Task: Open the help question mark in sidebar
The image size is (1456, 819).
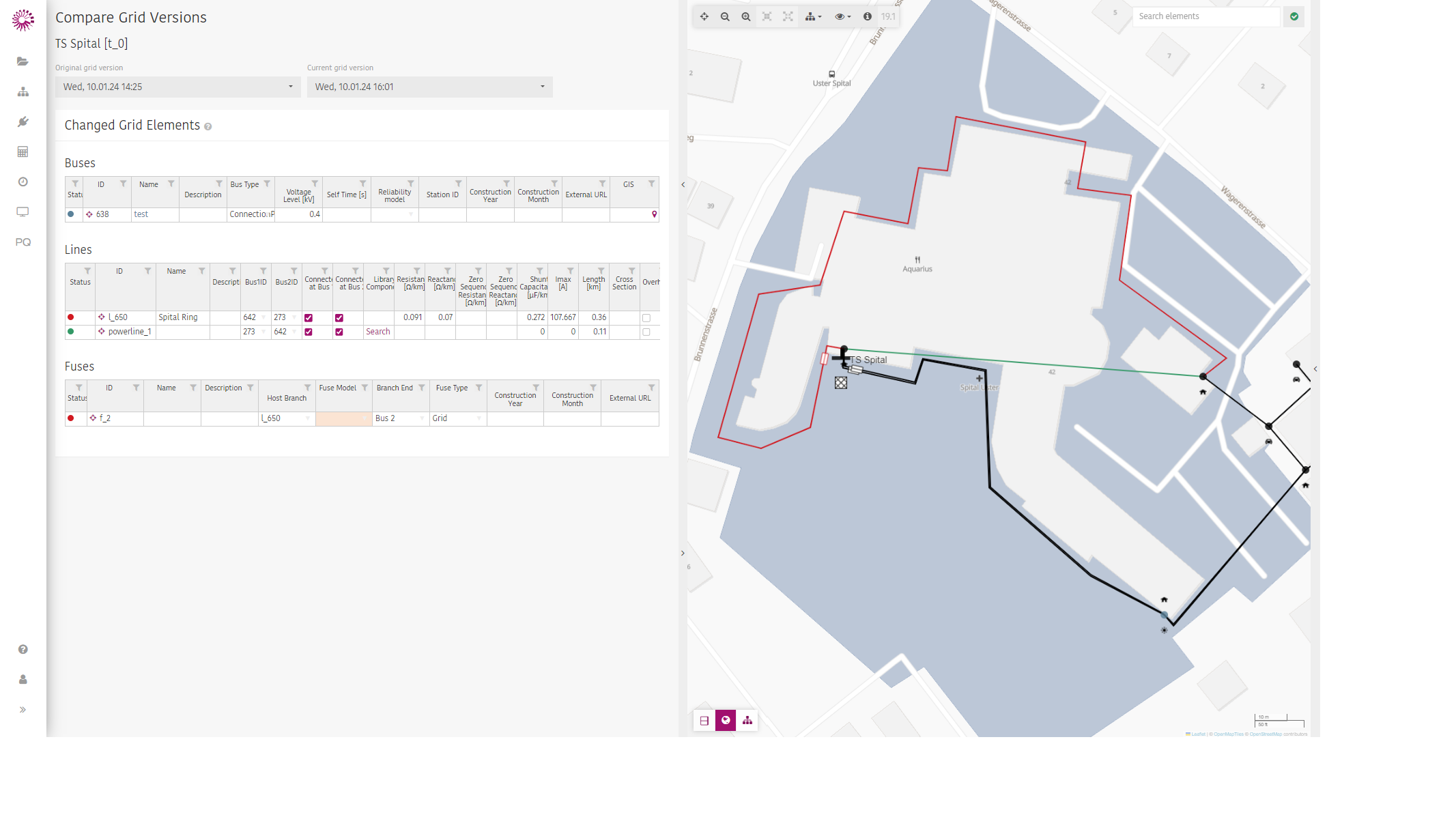Action: pos(23,649)
